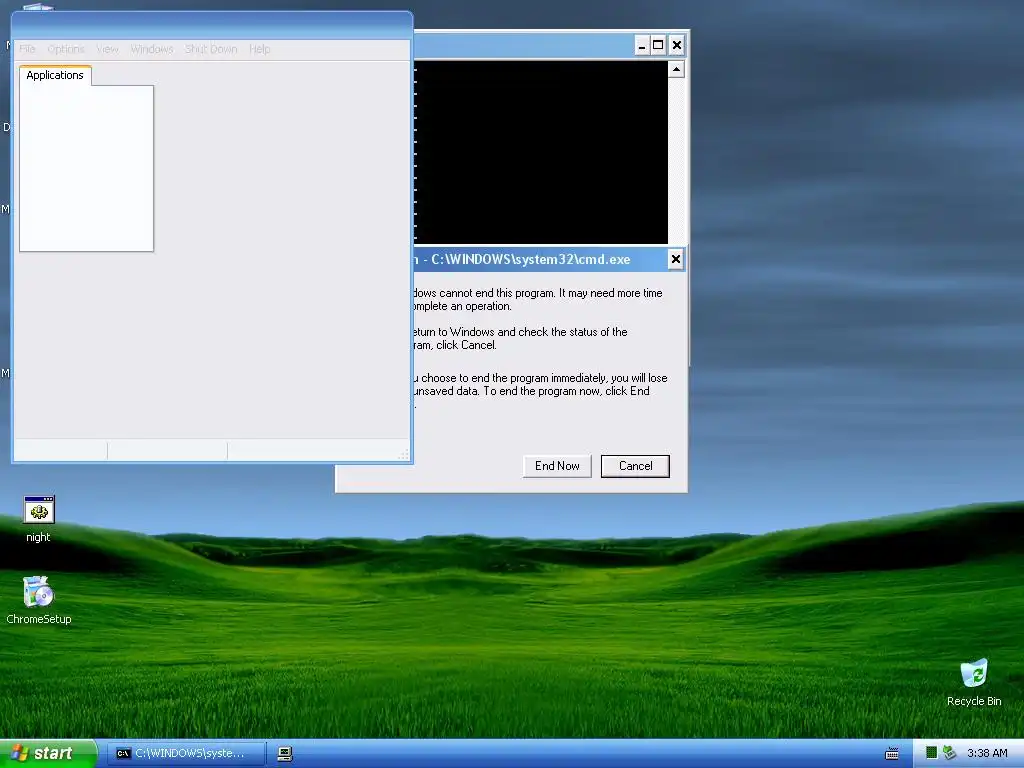The width and height of the screenshot is (1024, 768).
Task: Click the End Now button
Action: tap(557, 466)
